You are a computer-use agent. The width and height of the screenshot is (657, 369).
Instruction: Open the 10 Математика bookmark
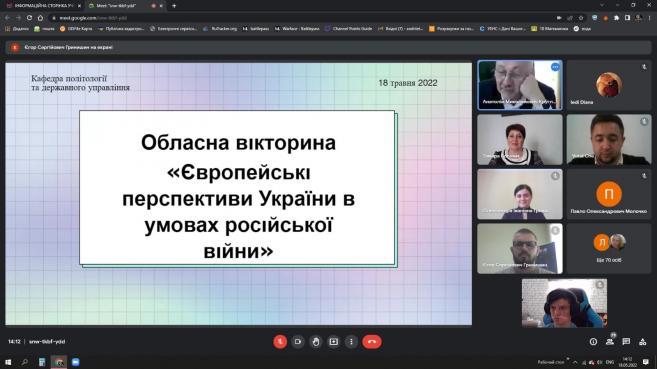point(550,29)
